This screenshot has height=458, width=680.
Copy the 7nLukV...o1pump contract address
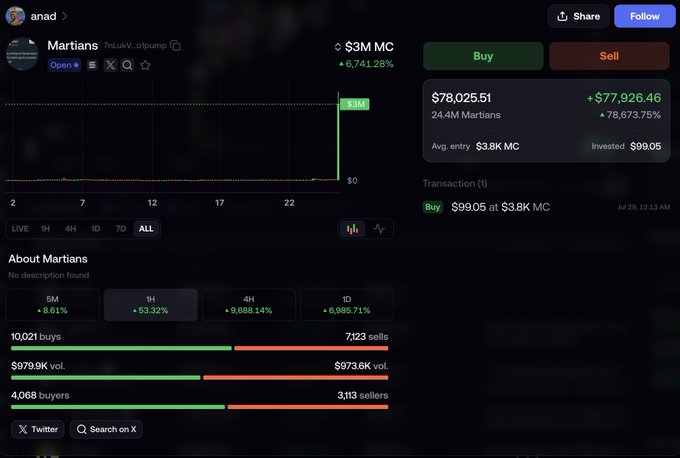[x=176, y=46]
